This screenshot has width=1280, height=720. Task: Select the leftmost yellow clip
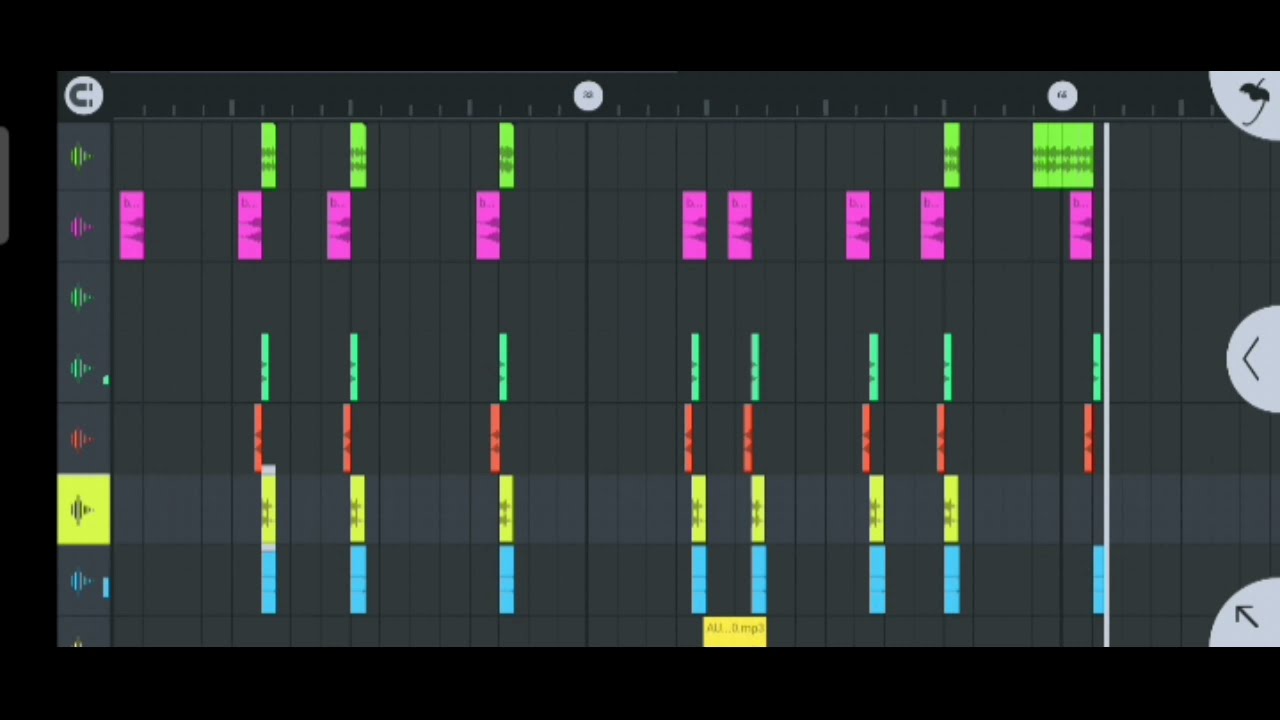tap(268, 510)
